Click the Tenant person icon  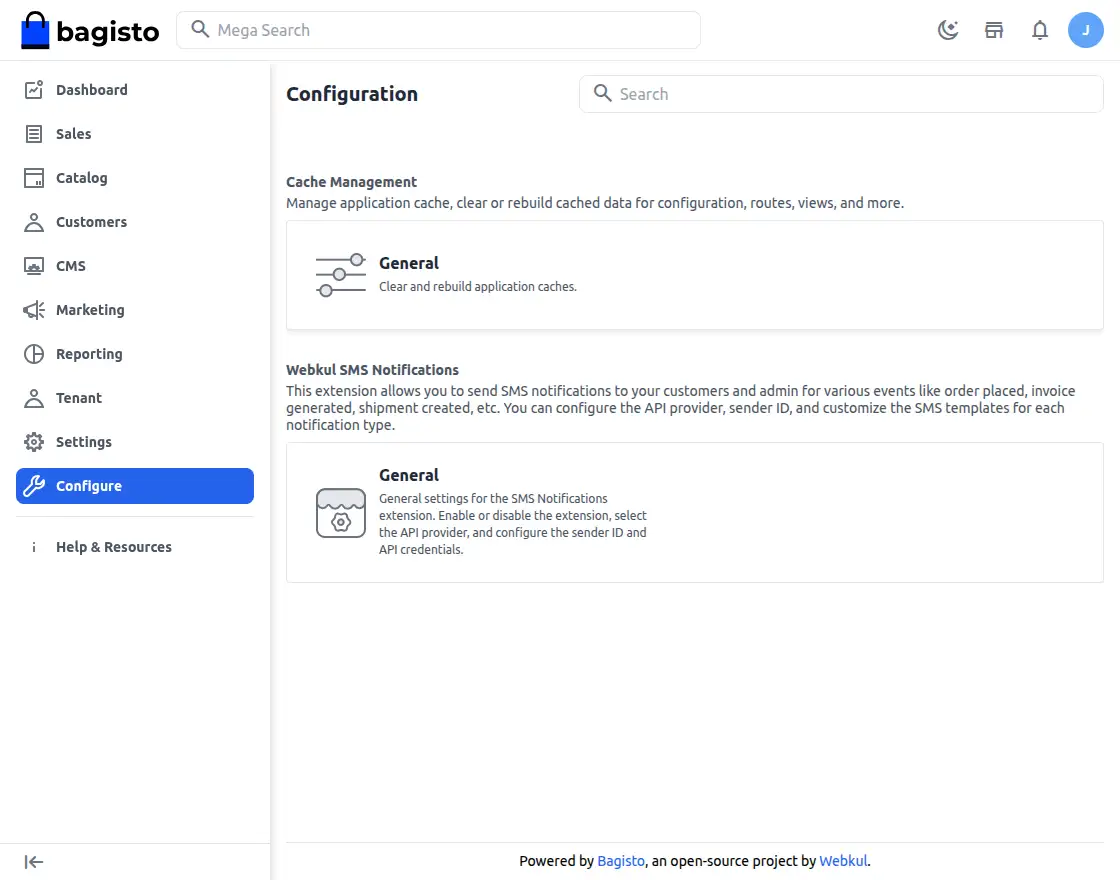(x=34, y=398)
